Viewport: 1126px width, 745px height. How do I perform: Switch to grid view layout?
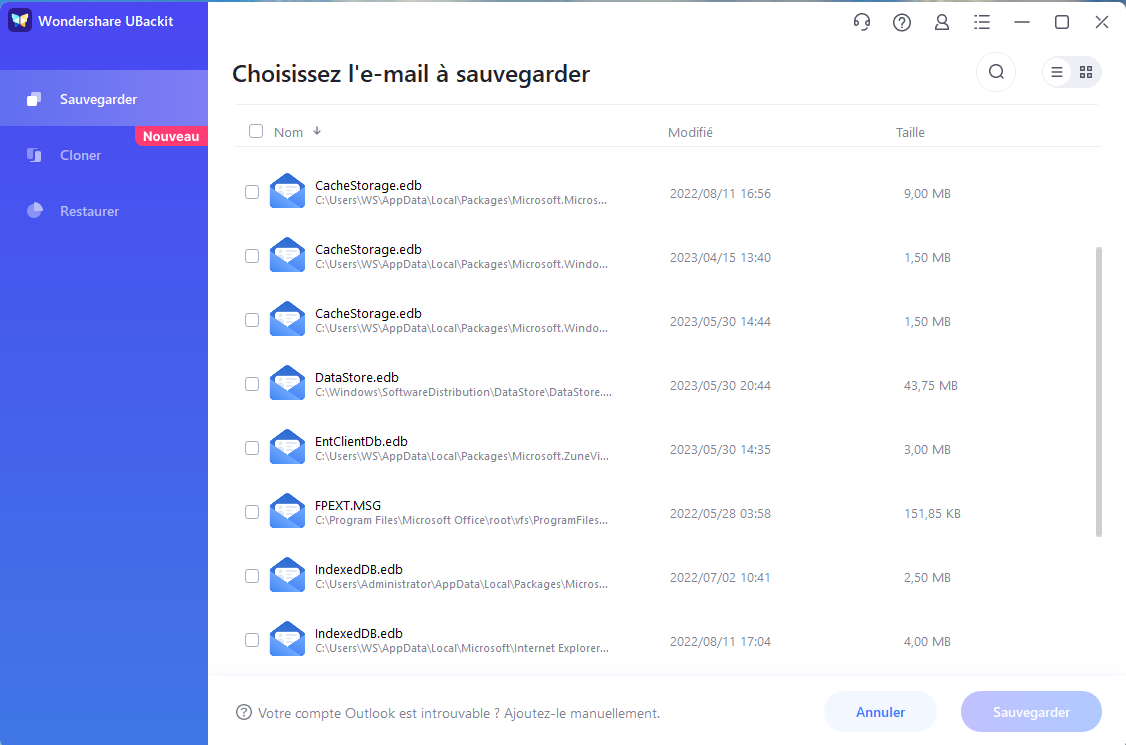[x=1086, y=72]
